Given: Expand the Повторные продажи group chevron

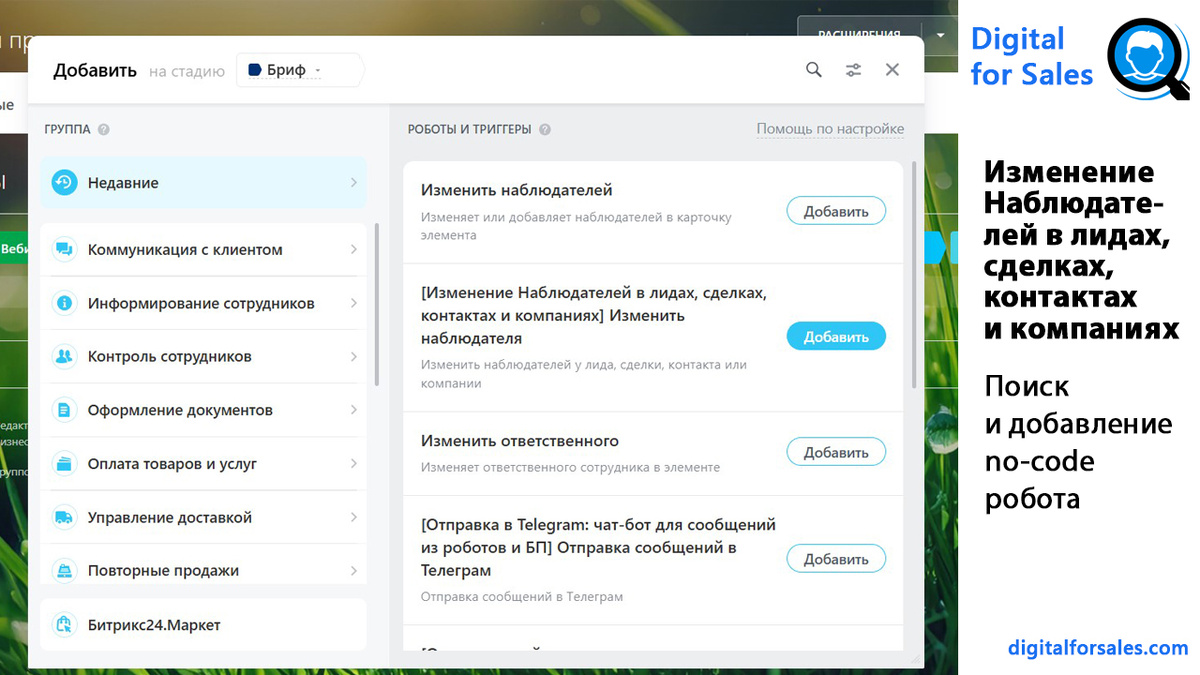Looking at the screenshot, I should point(355,570).
